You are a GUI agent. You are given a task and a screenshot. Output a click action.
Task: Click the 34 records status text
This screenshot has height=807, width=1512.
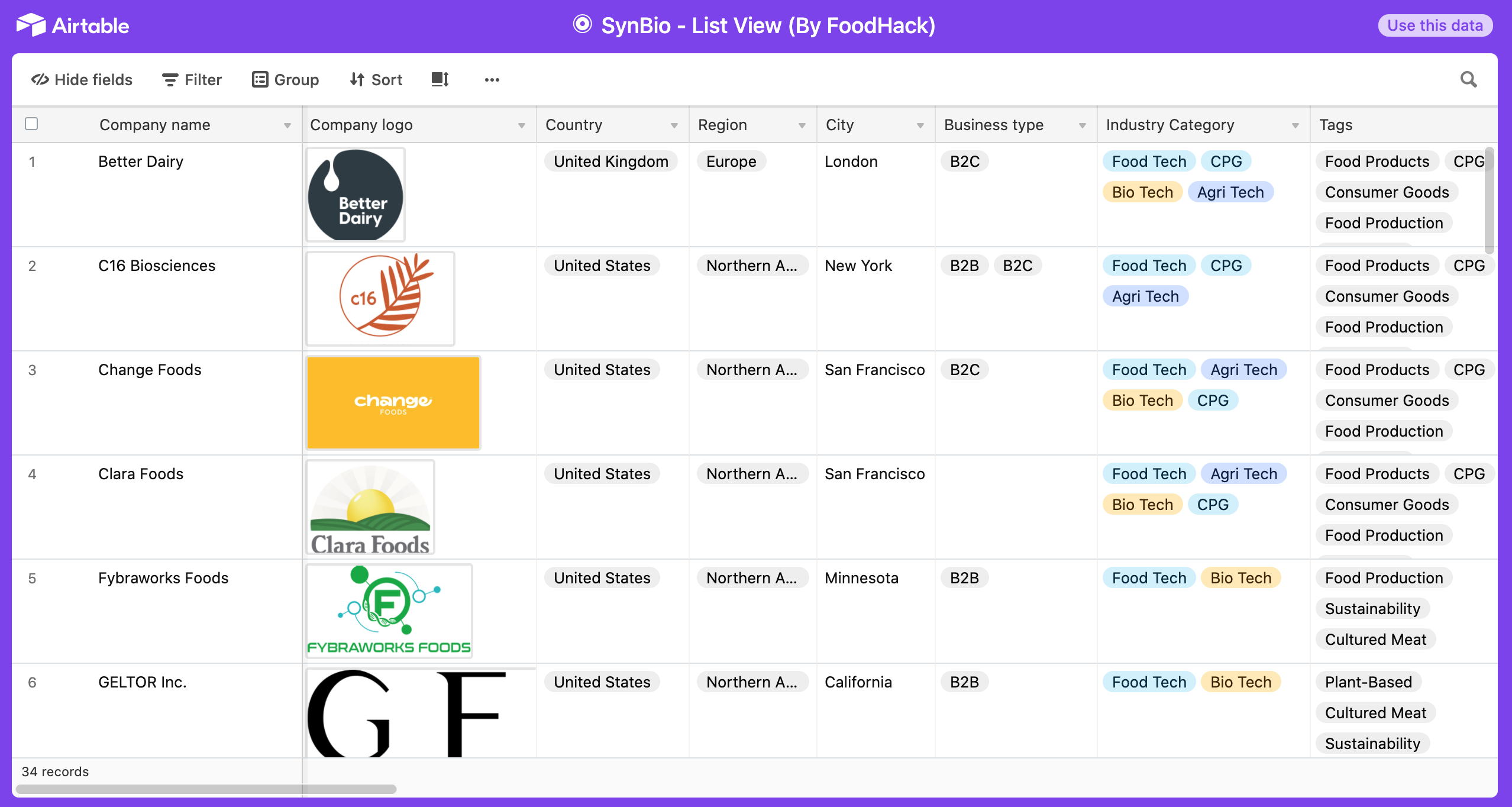pos(55,772)
